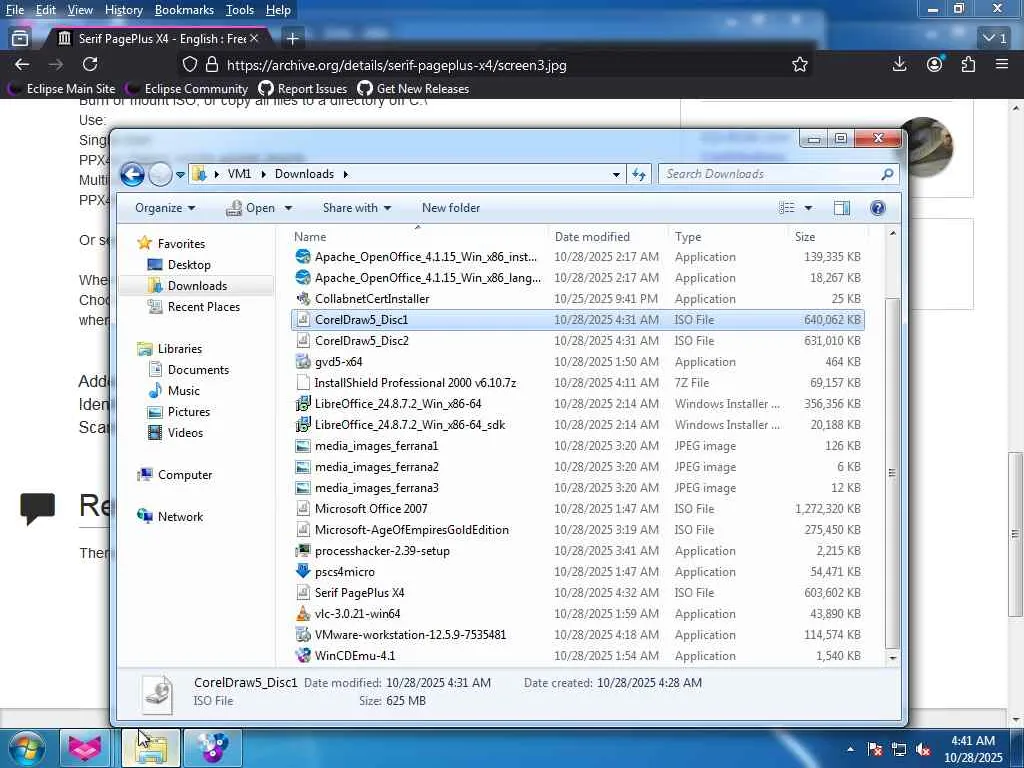Toggle the preview pane icon
The width and height of the screenshot is (1024, 768).
pos(842,208)
